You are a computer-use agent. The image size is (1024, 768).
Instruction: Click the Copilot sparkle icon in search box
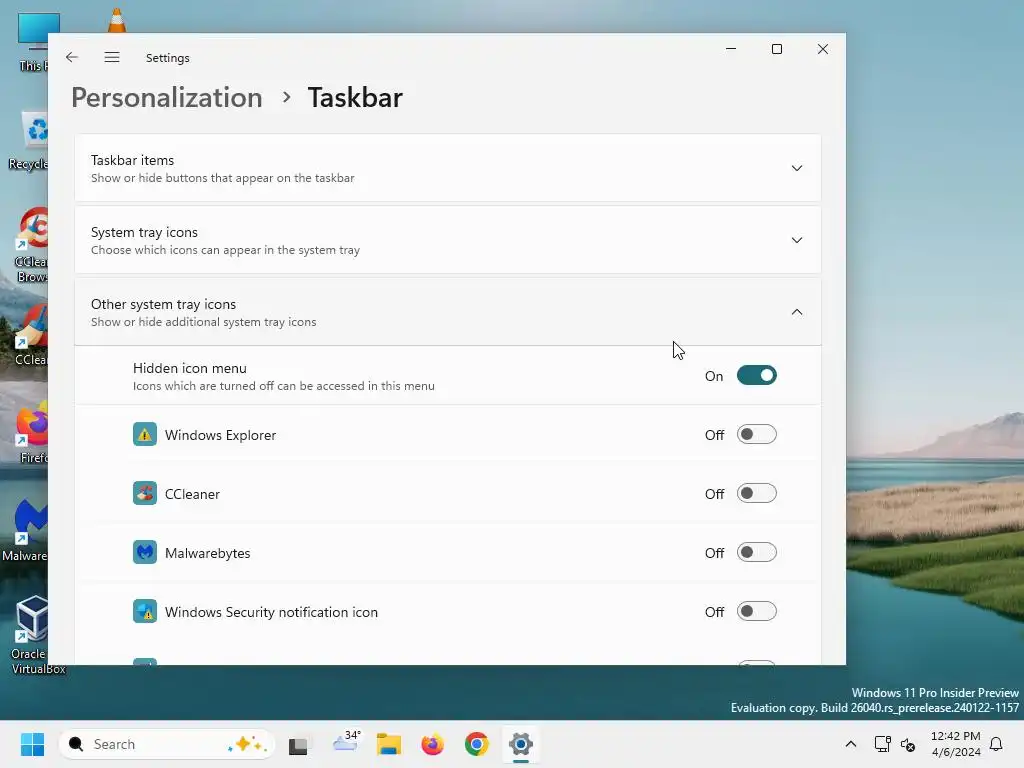[247, 744]
